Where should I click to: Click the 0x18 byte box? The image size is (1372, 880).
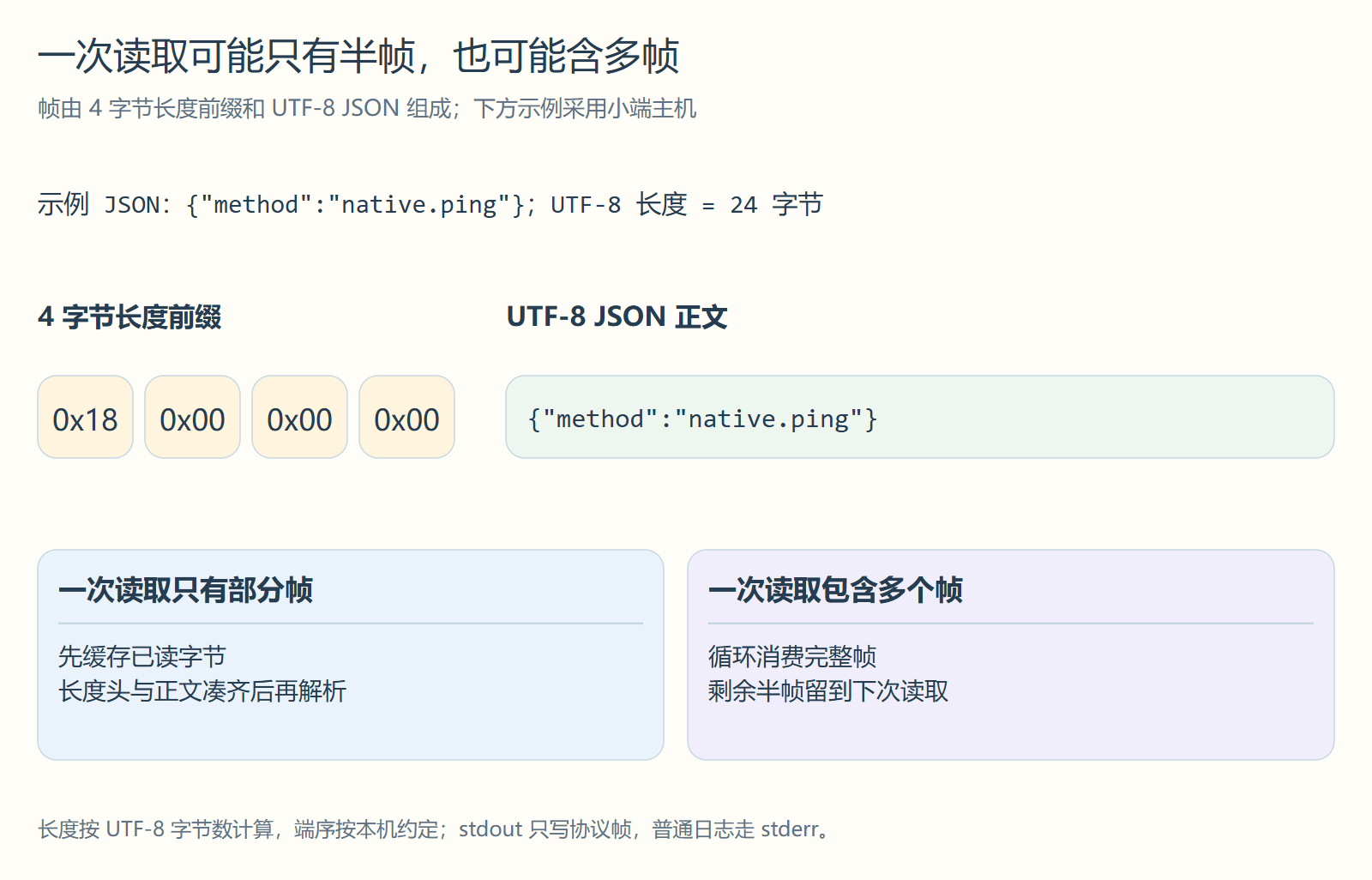point(85,417)
